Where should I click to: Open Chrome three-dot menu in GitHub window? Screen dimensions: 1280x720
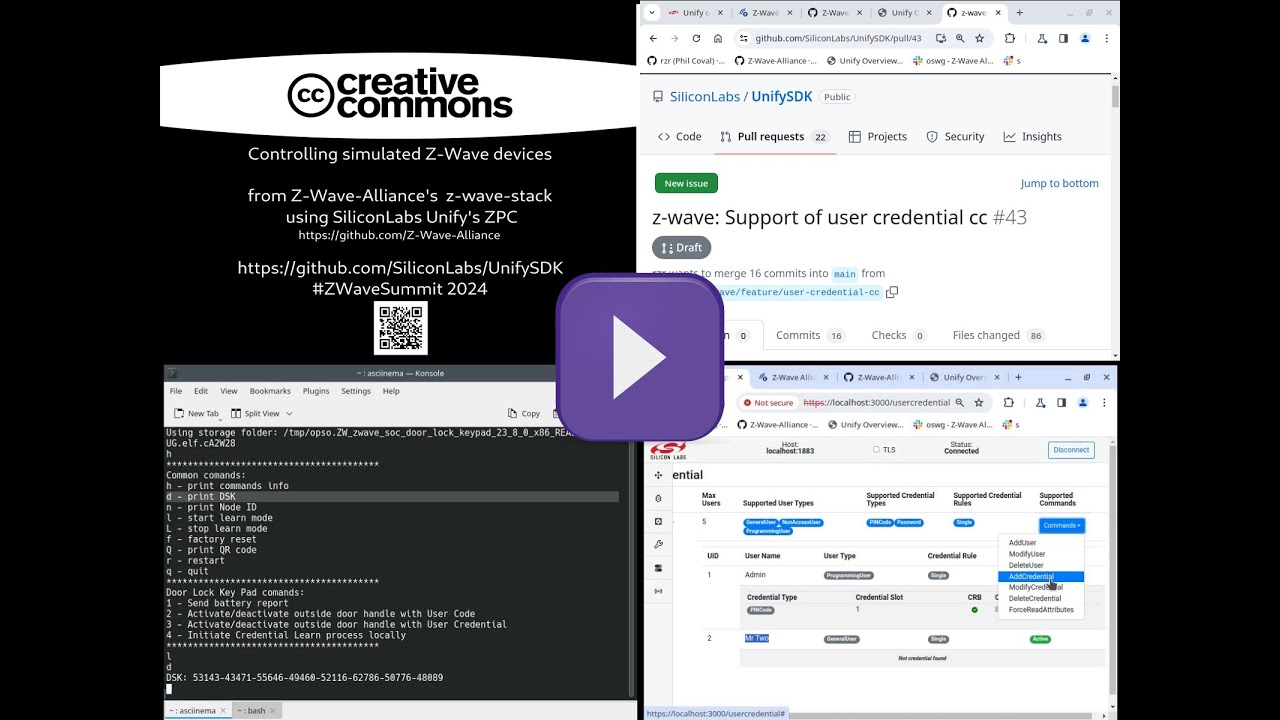tap(1106, 39)
